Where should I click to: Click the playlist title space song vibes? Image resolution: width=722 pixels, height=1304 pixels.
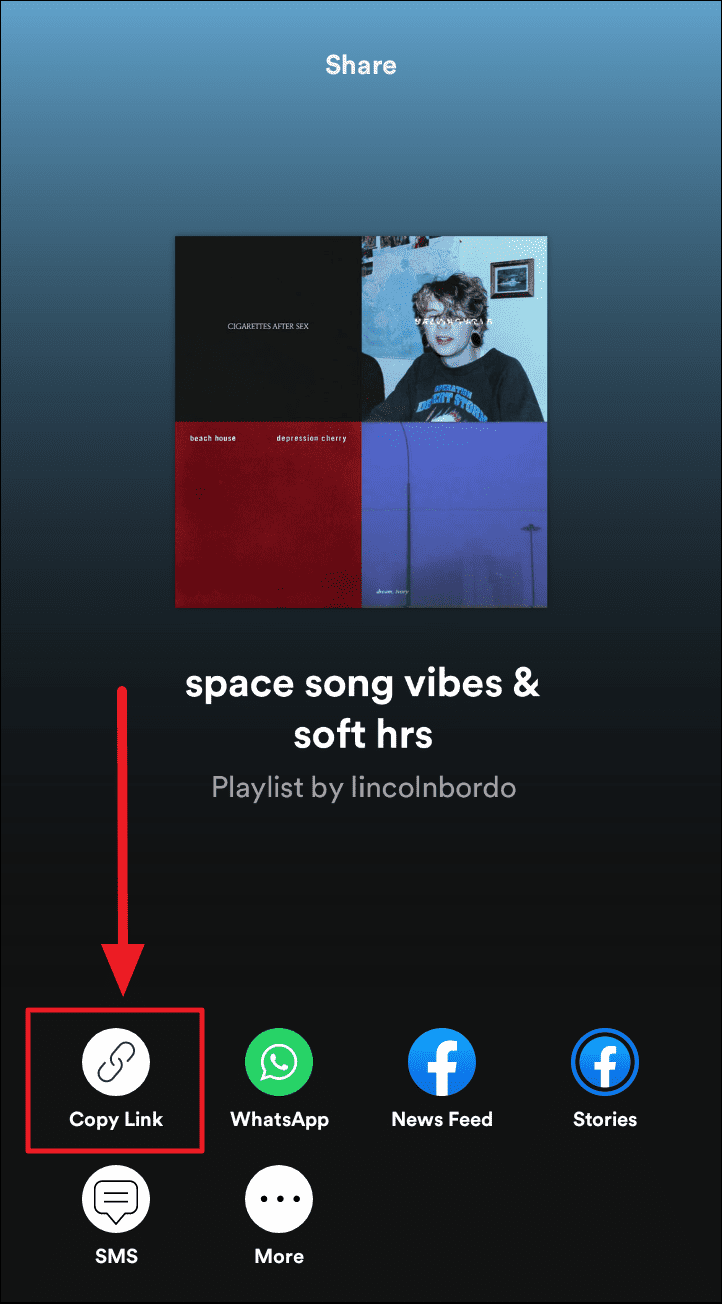362,709
